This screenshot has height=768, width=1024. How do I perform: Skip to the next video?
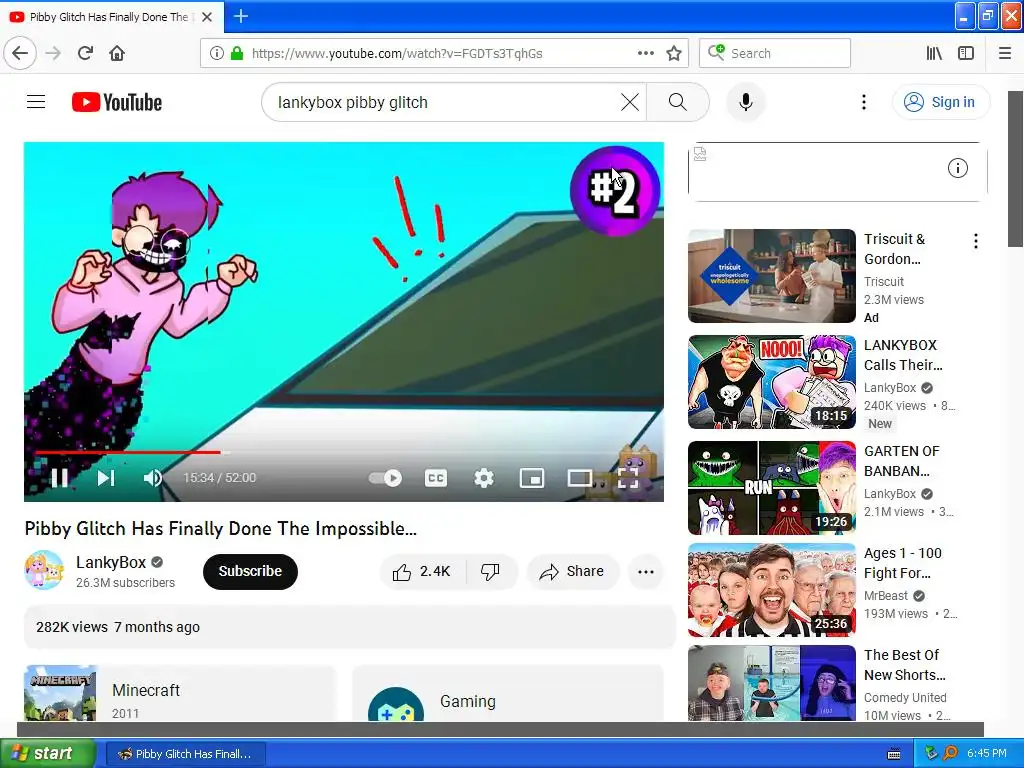[106, 478]
